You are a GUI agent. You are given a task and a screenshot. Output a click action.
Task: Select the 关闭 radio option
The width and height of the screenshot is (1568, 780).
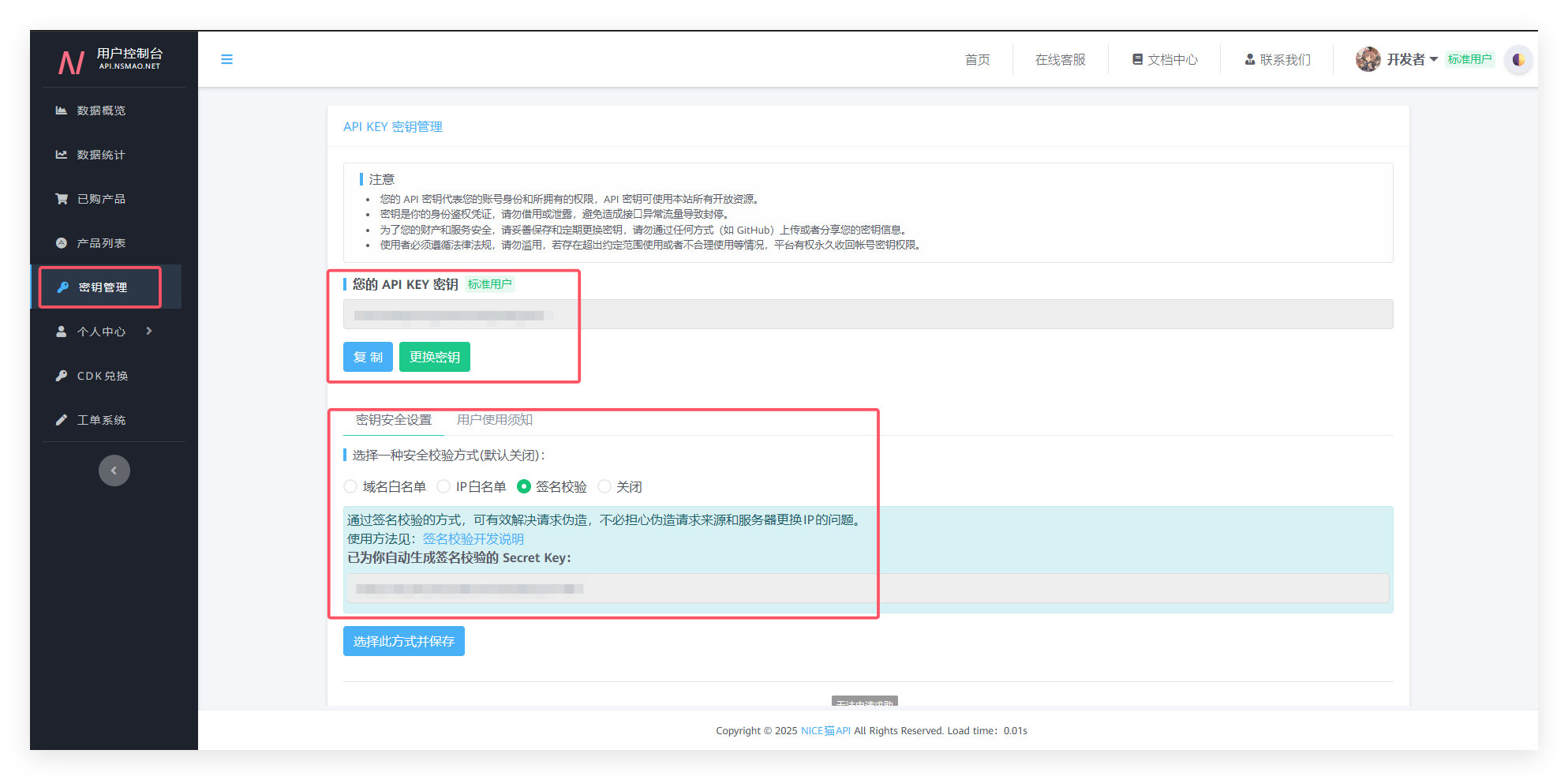(604, 486)
